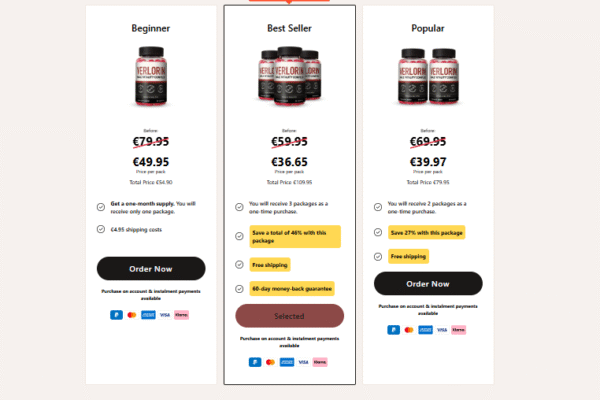Click PayPal icon in Beginner package
The image size is (600, 400).
coord(117,314)
